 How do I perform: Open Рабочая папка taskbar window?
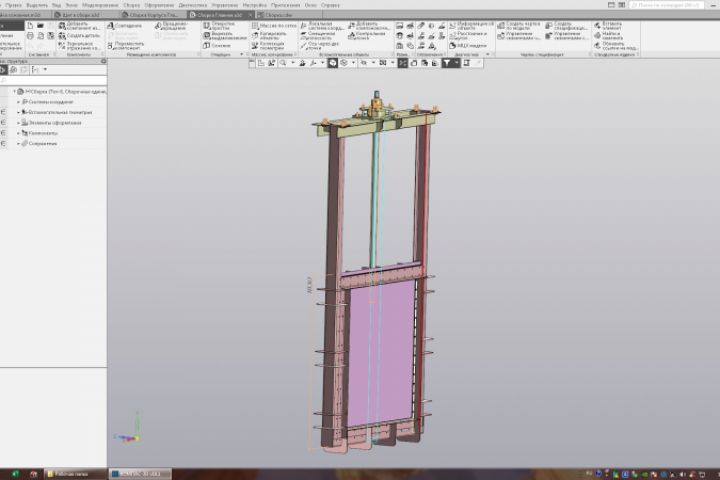(76, 474)
